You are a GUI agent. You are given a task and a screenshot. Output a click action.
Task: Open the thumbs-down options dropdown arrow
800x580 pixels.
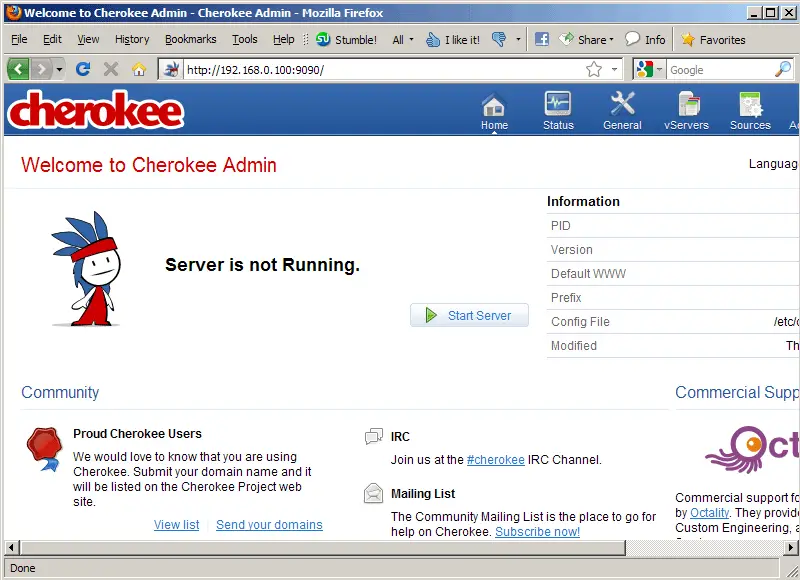click(518, 39)
